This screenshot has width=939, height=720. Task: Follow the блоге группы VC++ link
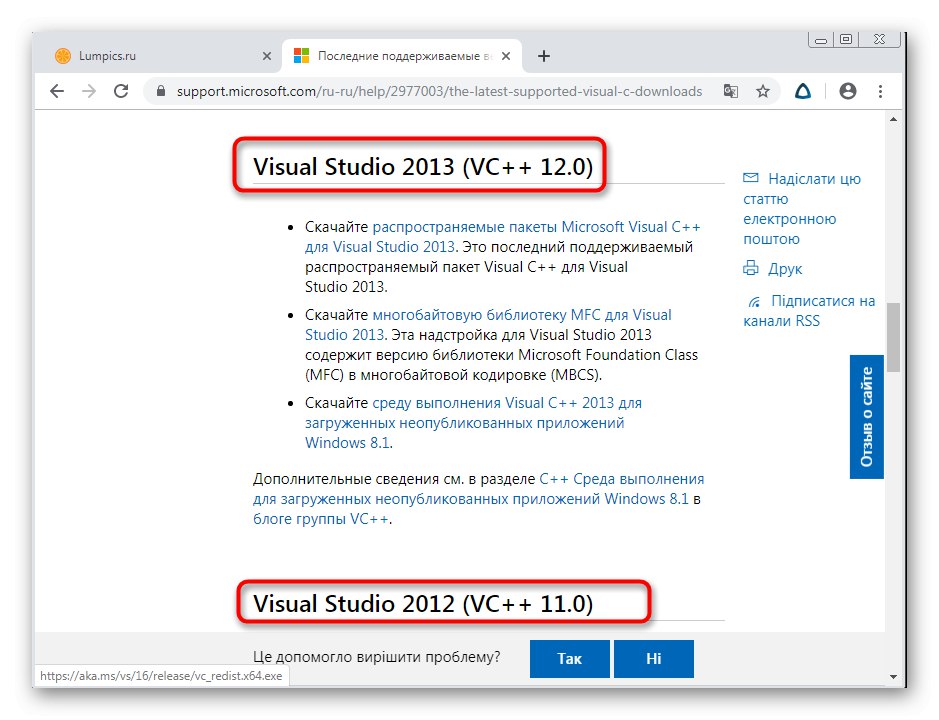click(x=321, y=519)
